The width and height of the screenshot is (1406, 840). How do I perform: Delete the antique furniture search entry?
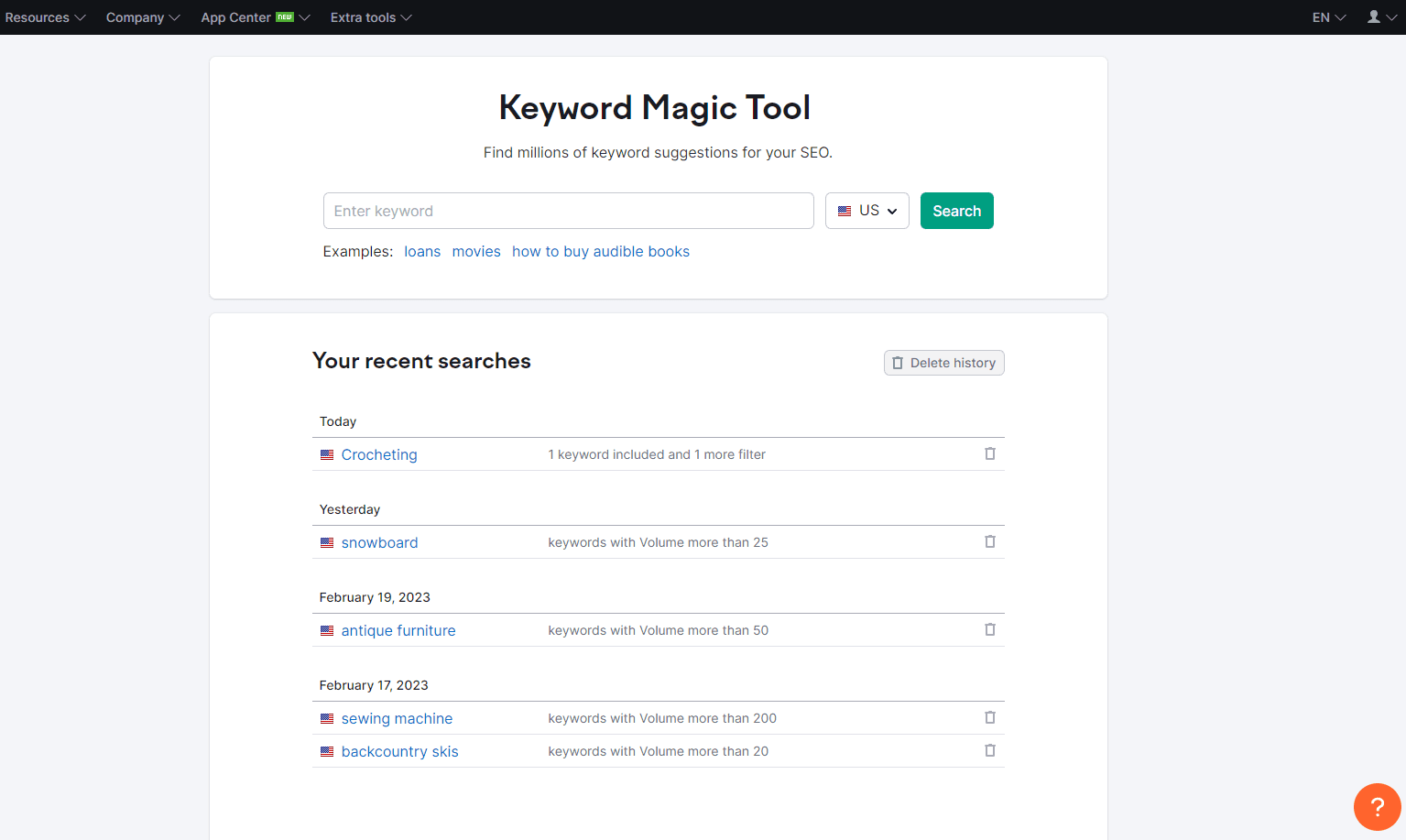(x=990, y=629)
